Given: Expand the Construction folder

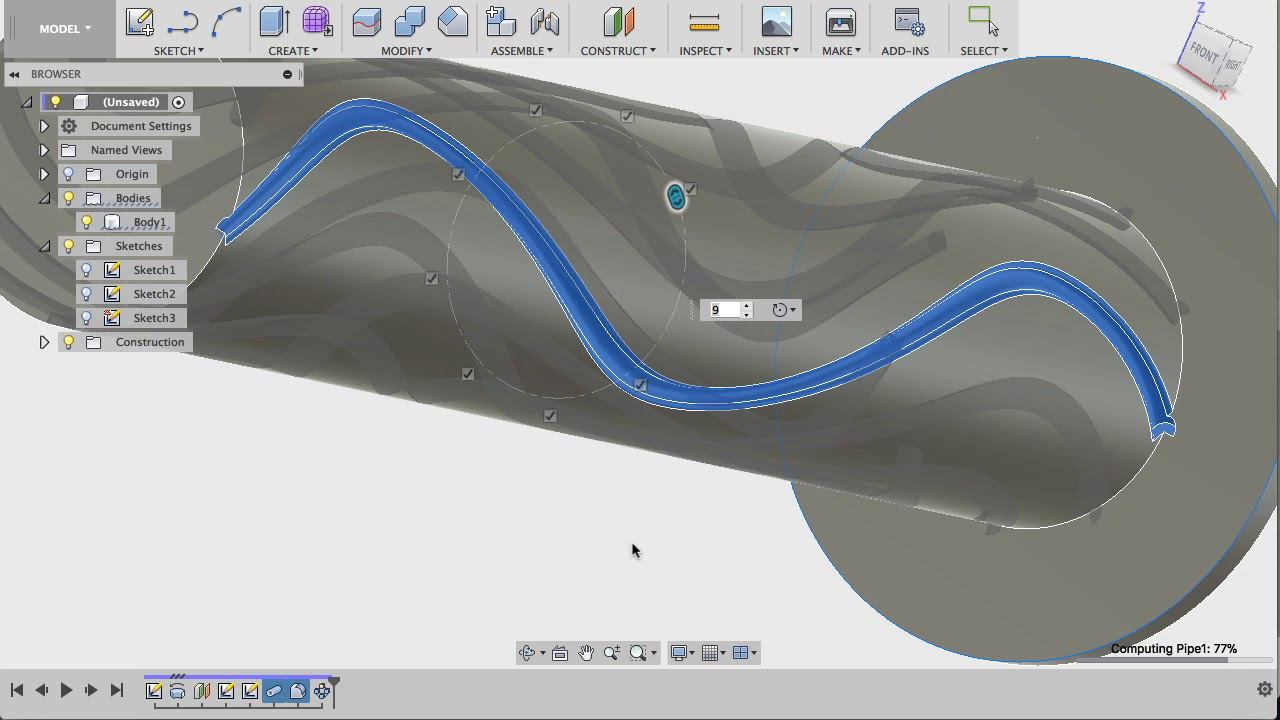Looking at the screenshot, I should click(x=44, y=342).
